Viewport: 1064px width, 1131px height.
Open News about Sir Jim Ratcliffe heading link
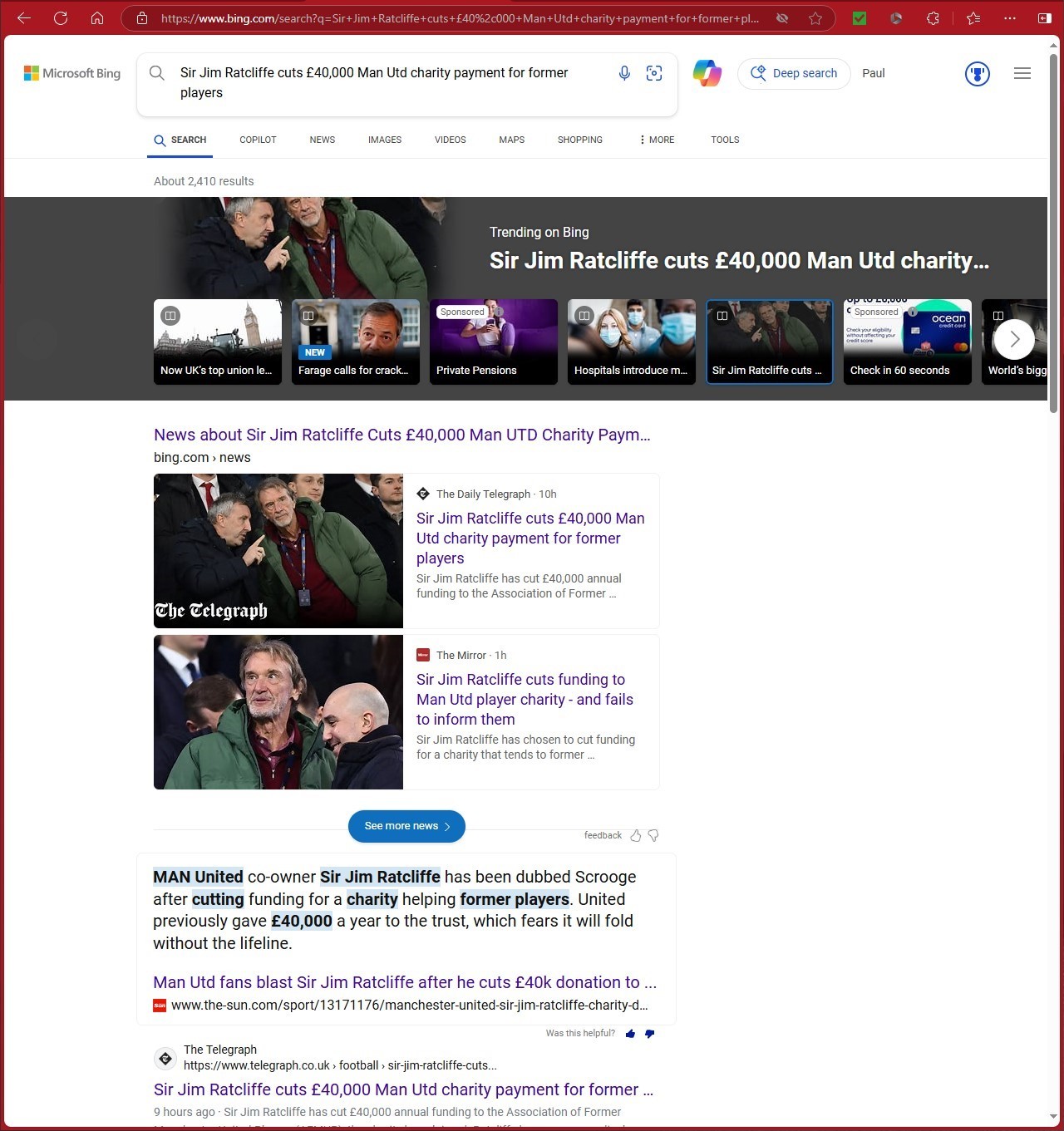pos(402,435)
